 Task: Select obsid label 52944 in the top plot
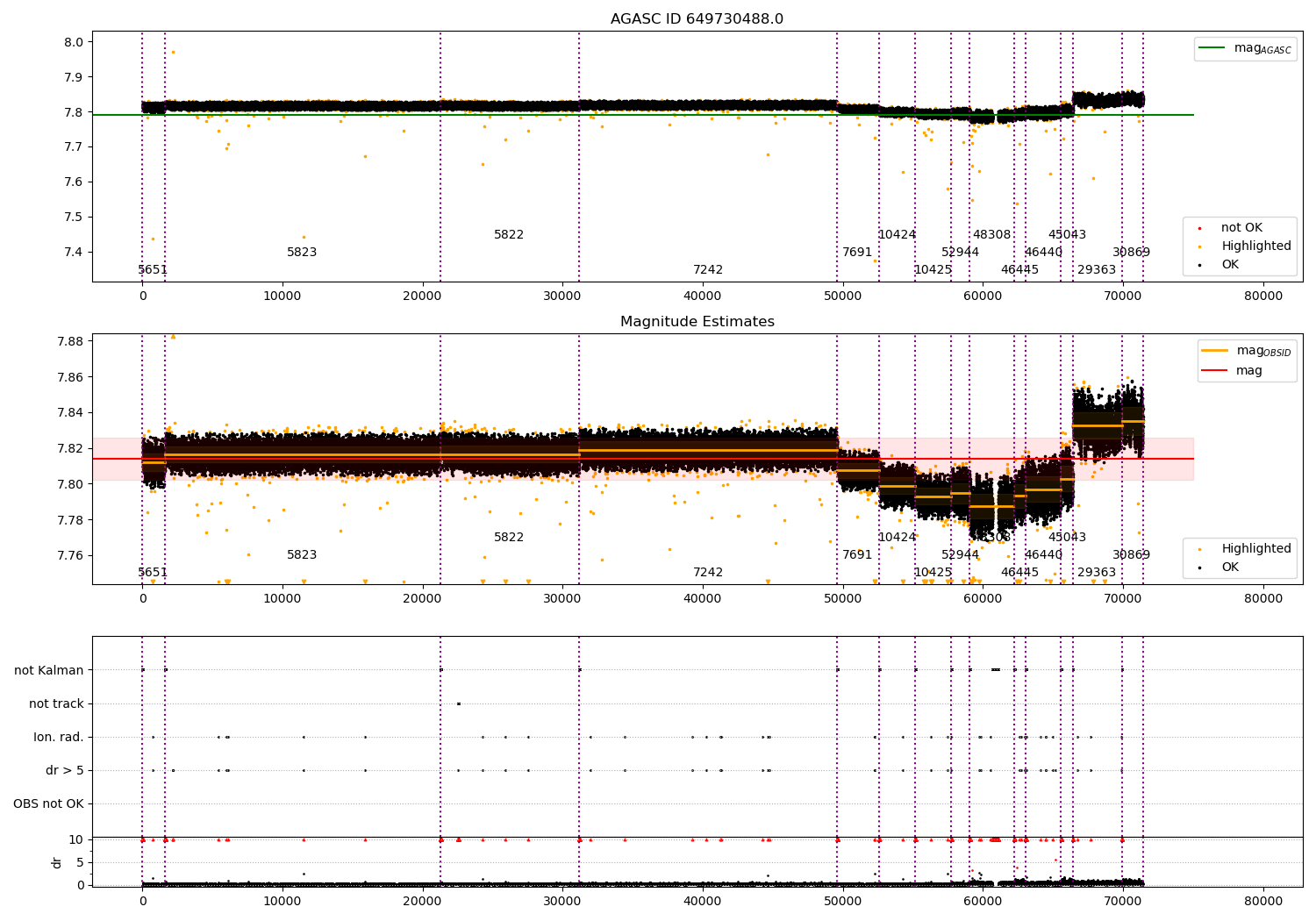point(960,253)
